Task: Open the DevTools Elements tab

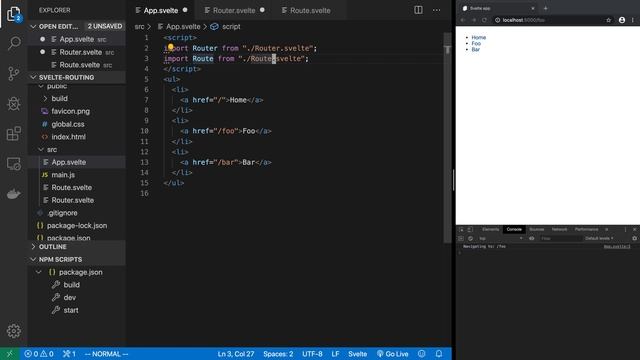Action: (490, 229)
